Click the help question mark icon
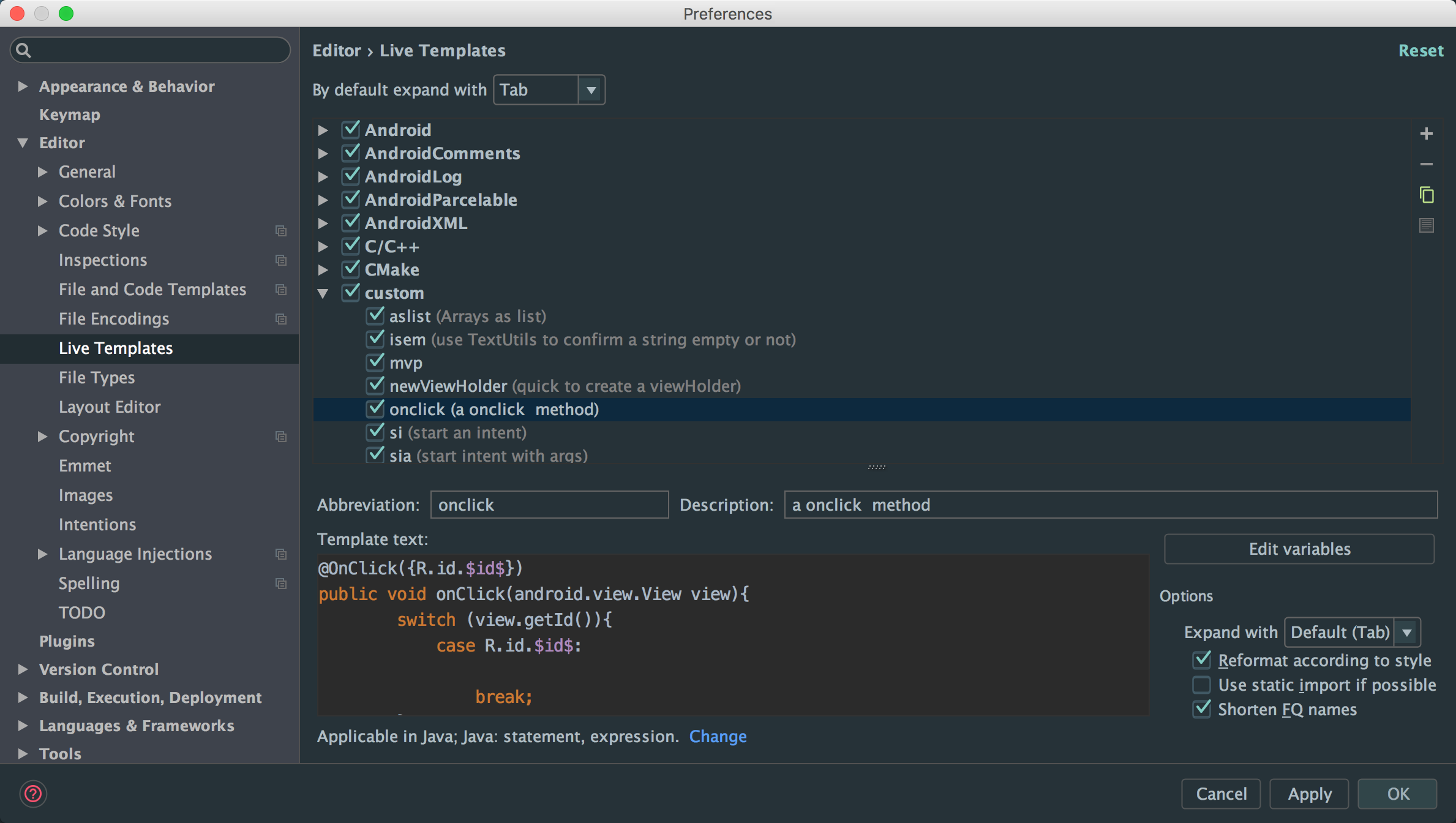The height and width of the screenshot is (823, 1456). (33, 794)
